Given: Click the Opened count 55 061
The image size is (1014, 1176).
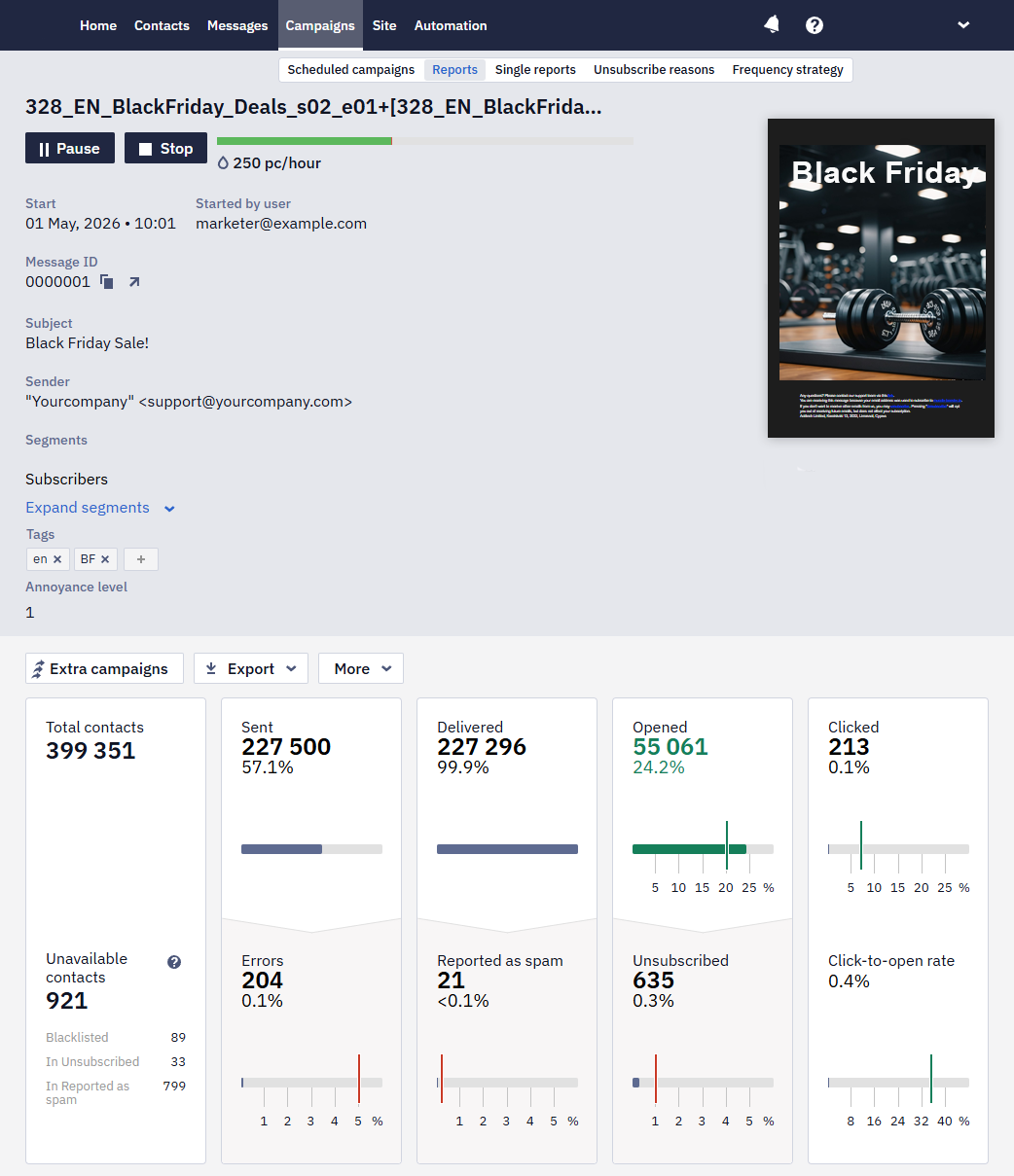Looking at the screenshot, I should (670, 747).
